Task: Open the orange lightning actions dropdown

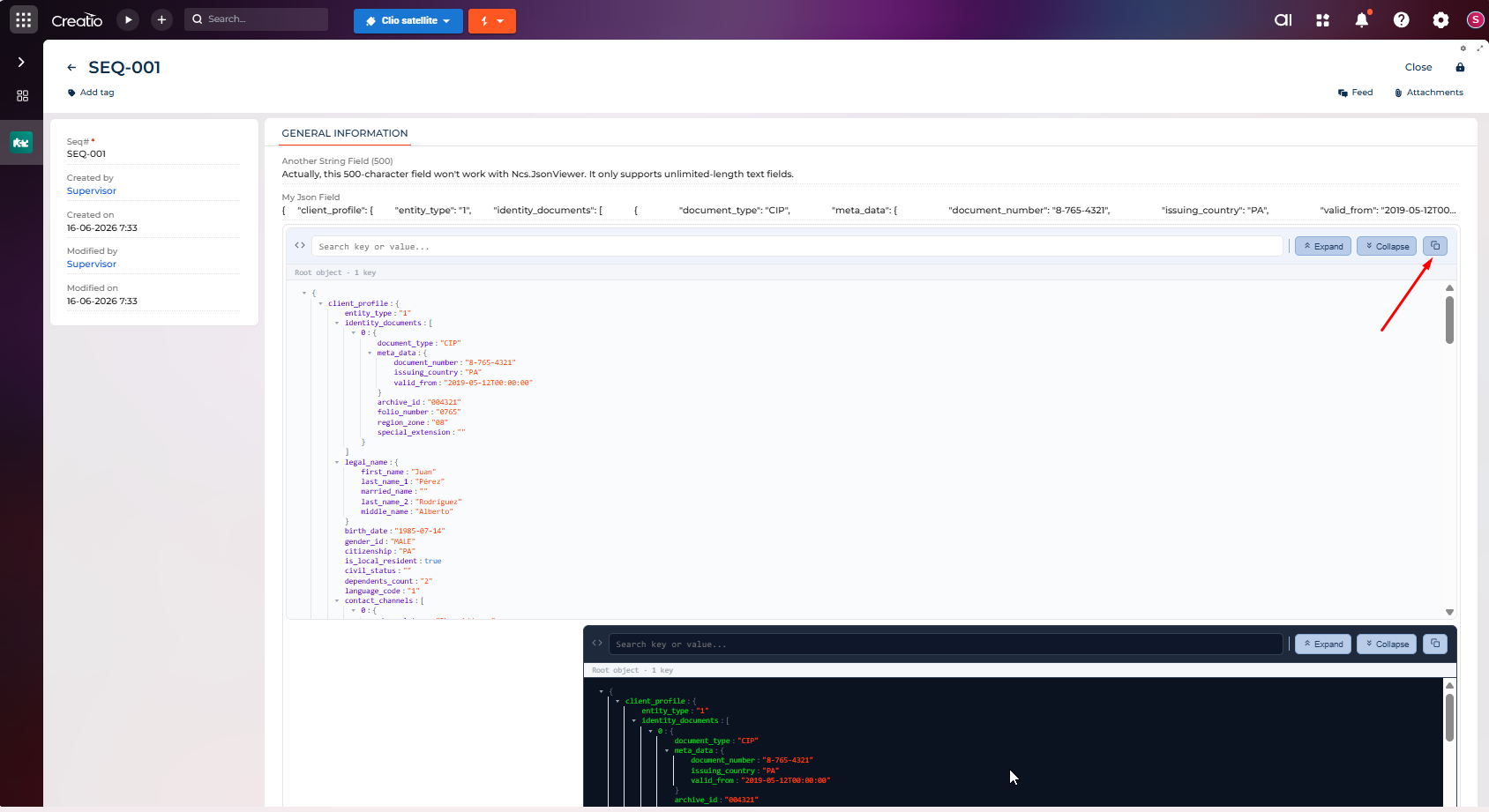Action: (x=492, y=20)
